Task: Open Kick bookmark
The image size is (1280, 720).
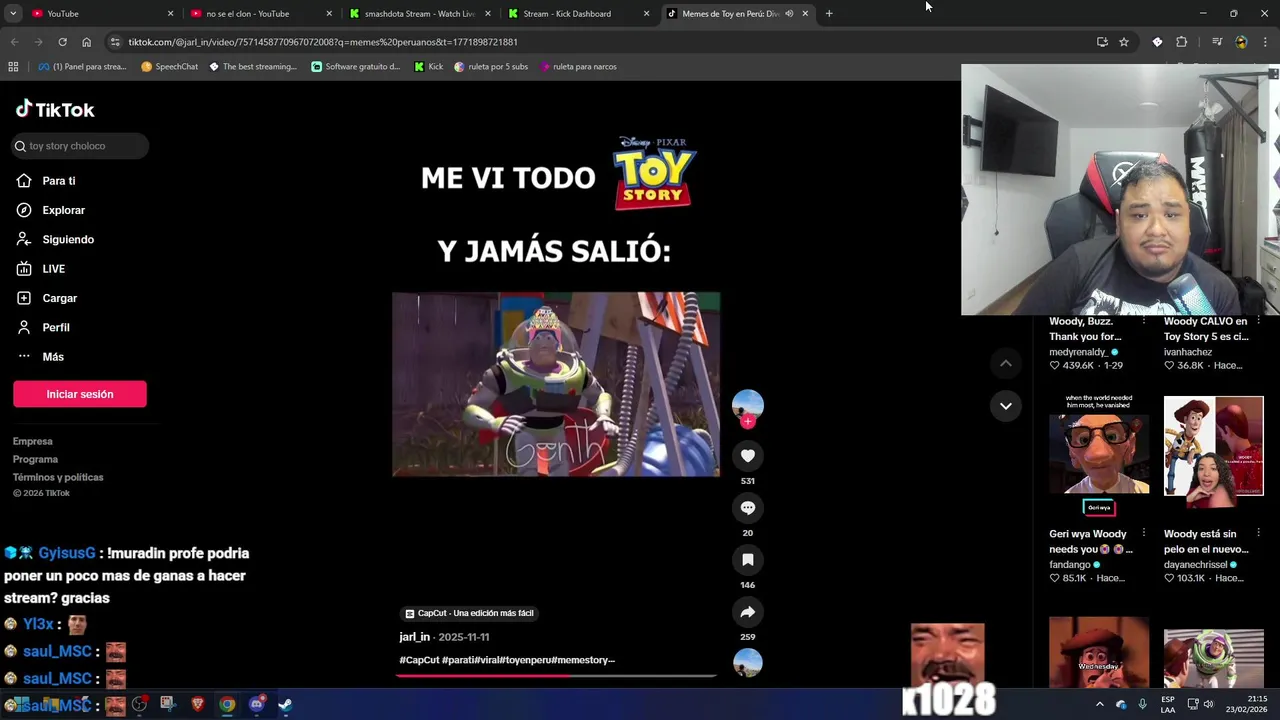Action: pyautogui.click(x=428, y=67)
